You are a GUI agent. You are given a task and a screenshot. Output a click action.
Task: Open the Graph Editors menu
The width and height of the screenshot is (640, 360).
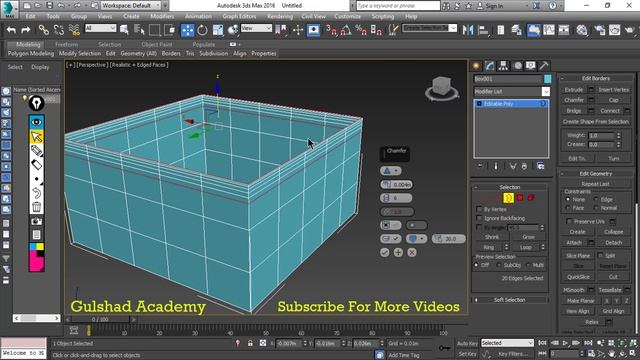pos(239,16)
